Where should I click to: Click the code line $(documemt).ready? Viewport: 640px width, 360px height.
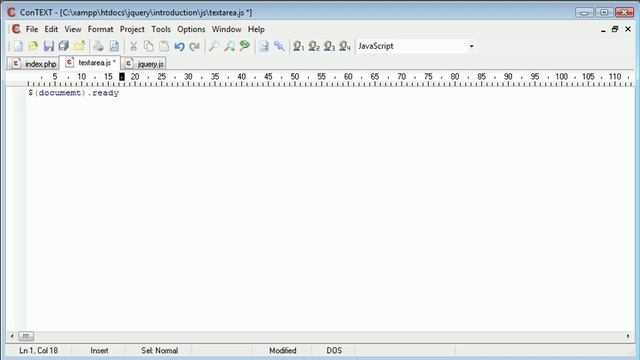pyautogui.click(x=73, y=93)
